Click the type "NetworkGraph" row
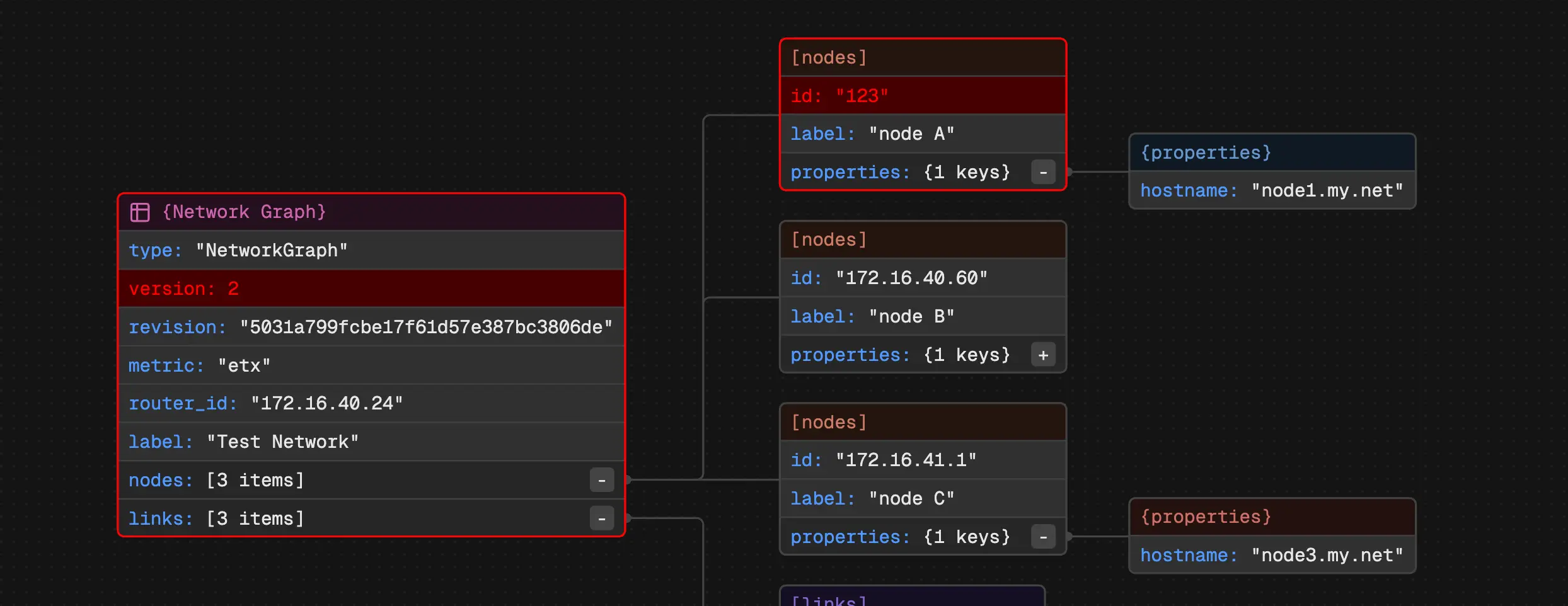This screenshot has width=1568, height=606. pos(371,251)
